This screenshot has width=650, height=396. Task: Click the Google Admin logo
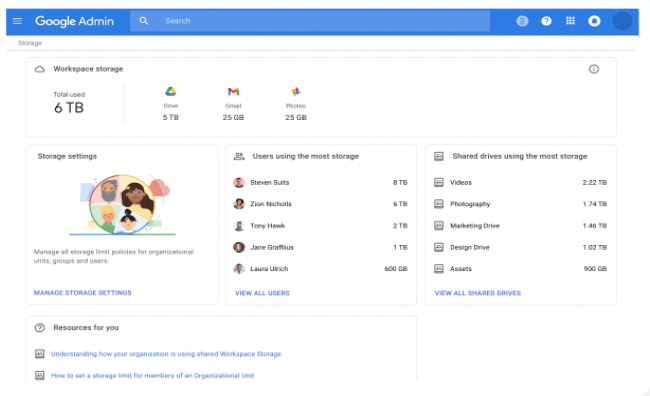tap(74, 21)
